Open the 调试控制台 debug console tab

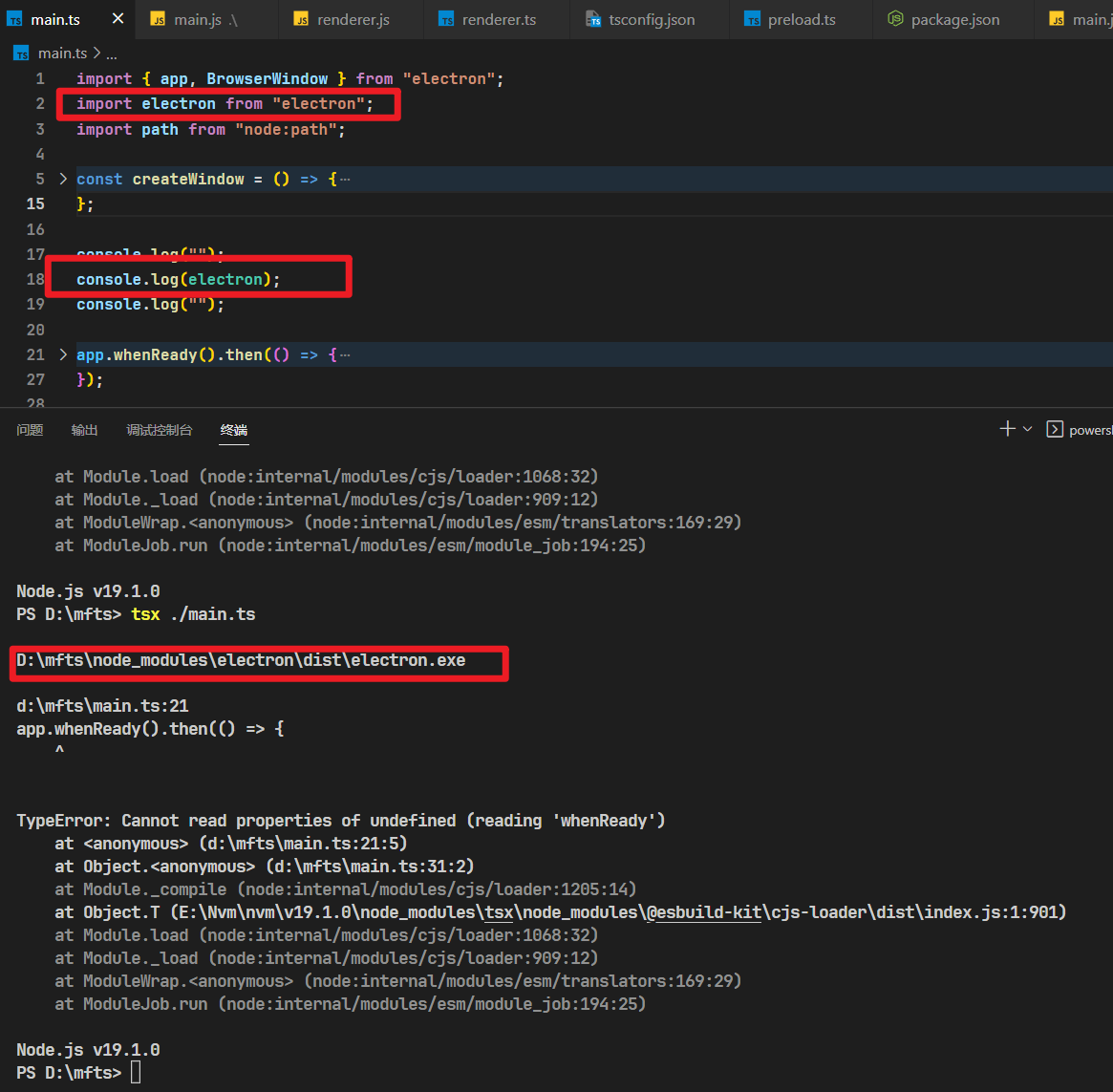(159, 430)
